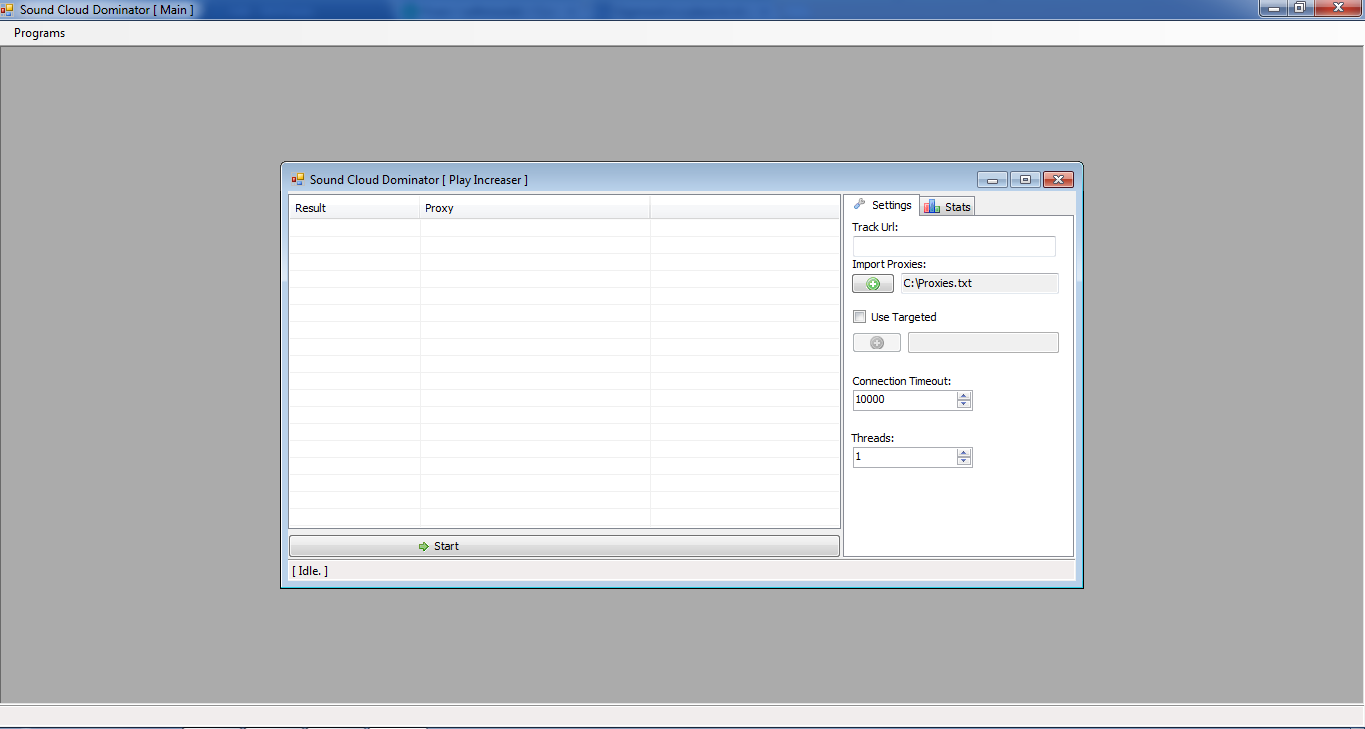Increase the Threads count
Screen dimensions: 1365x729
click(964, 452)
